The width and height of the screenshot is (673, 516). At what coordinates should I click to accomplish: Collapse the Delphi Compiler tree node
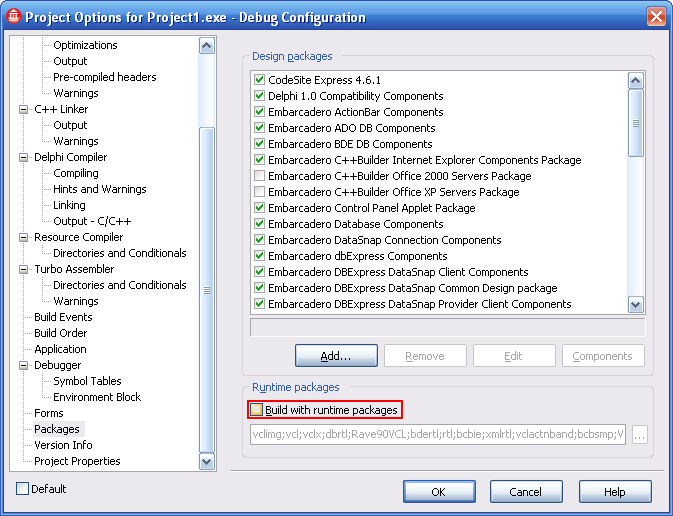point(24,157)
